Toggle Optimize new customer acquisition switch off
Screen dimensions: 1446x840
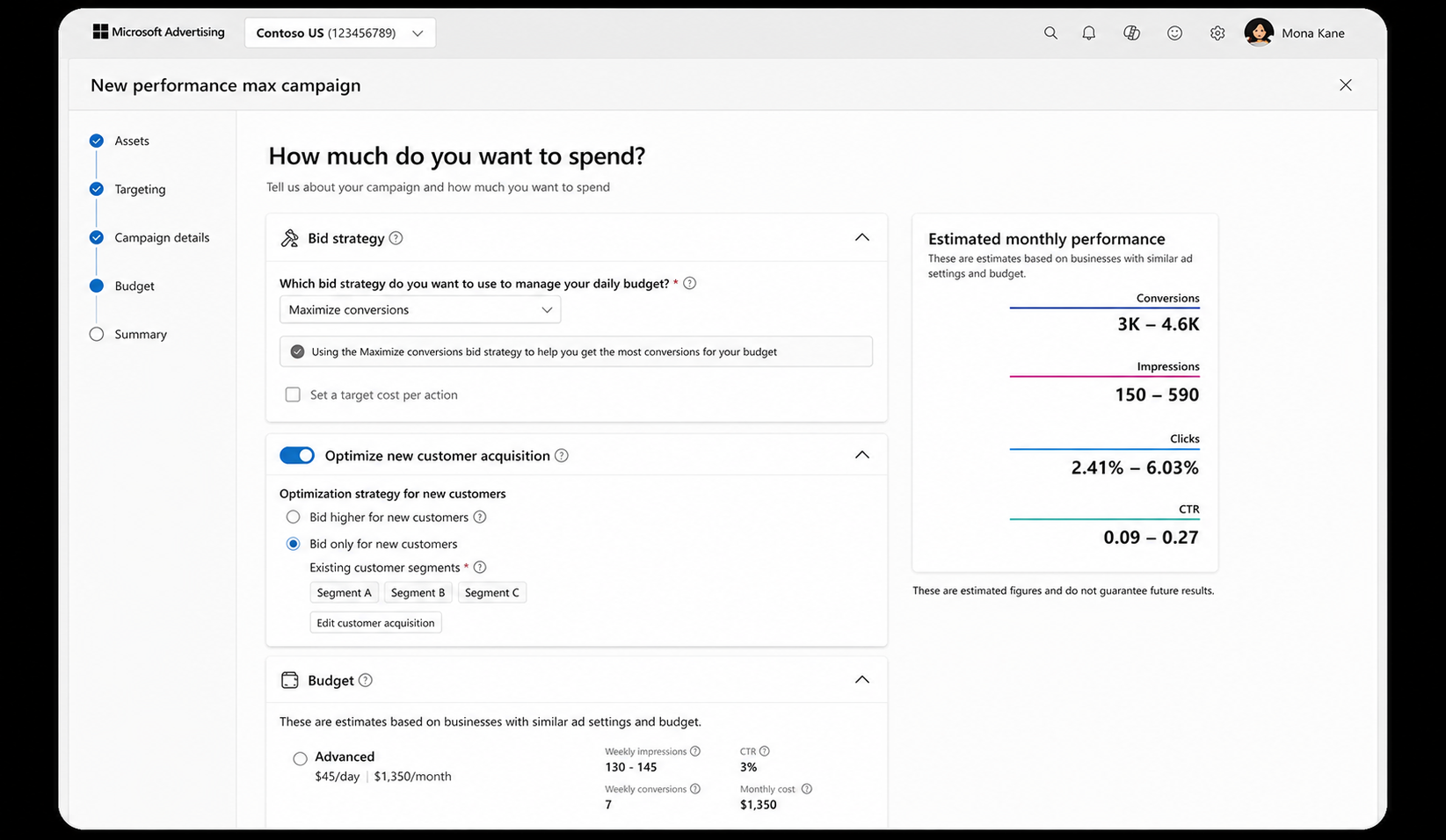(x=297, y=455)
